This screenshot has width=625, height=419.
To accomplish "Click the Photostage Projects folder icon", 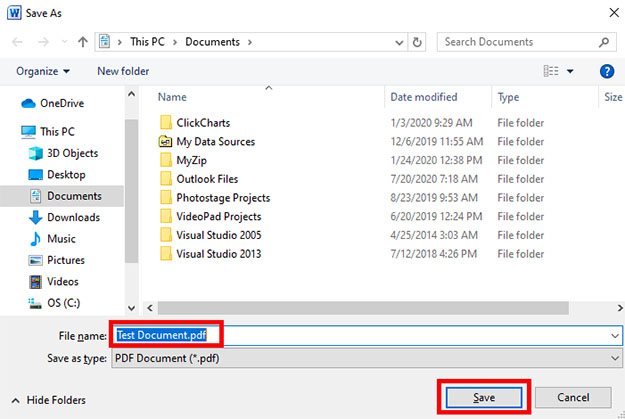I will 166,197.
